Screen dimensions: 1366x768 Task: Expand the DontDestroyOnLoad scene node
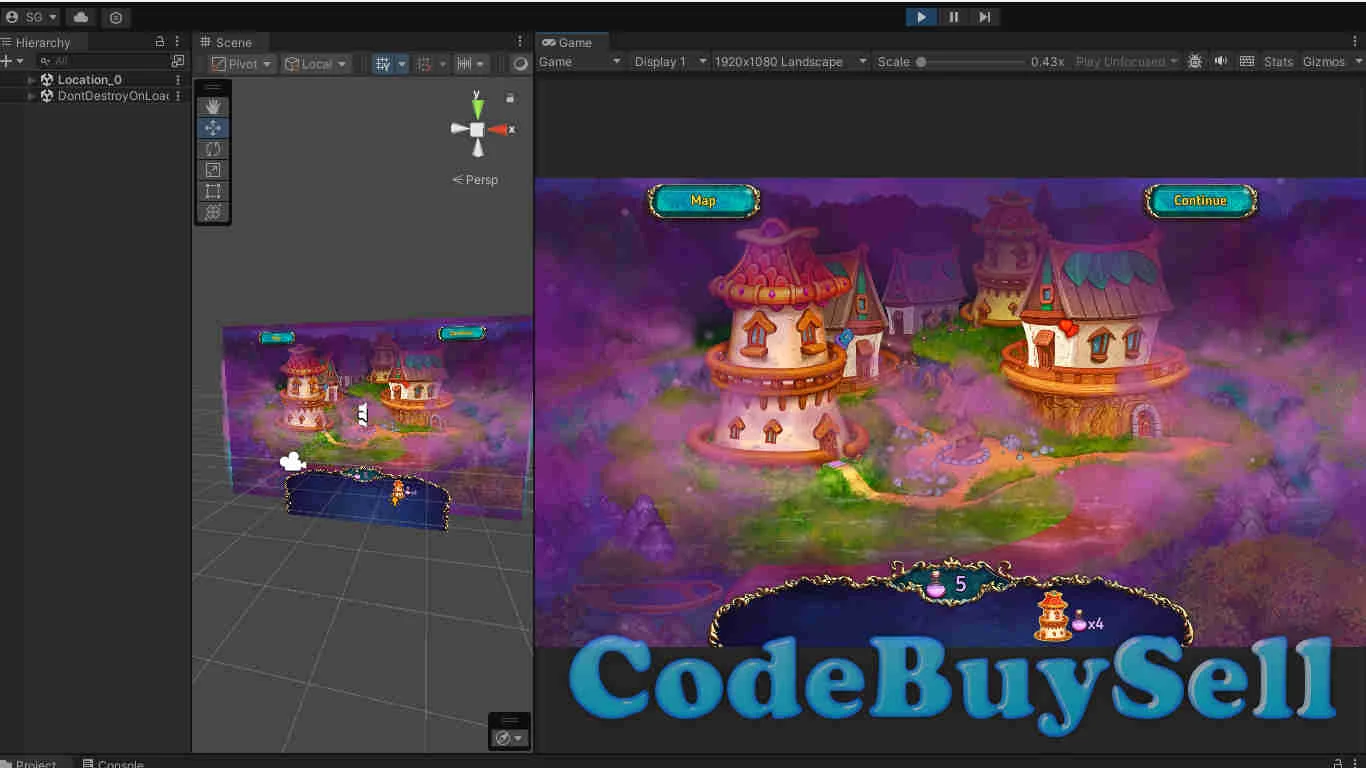[x=32, y=96]
